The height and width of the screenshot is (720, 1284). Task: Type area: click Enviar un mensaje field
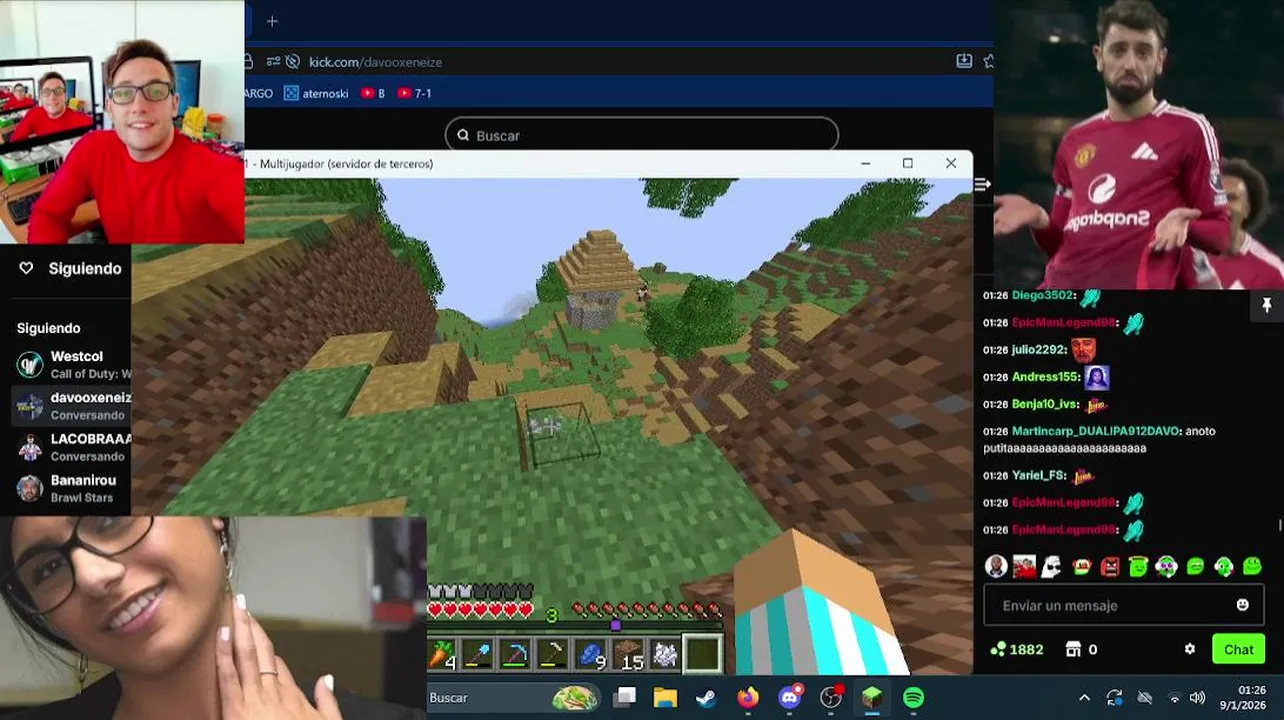(1123, 605)
